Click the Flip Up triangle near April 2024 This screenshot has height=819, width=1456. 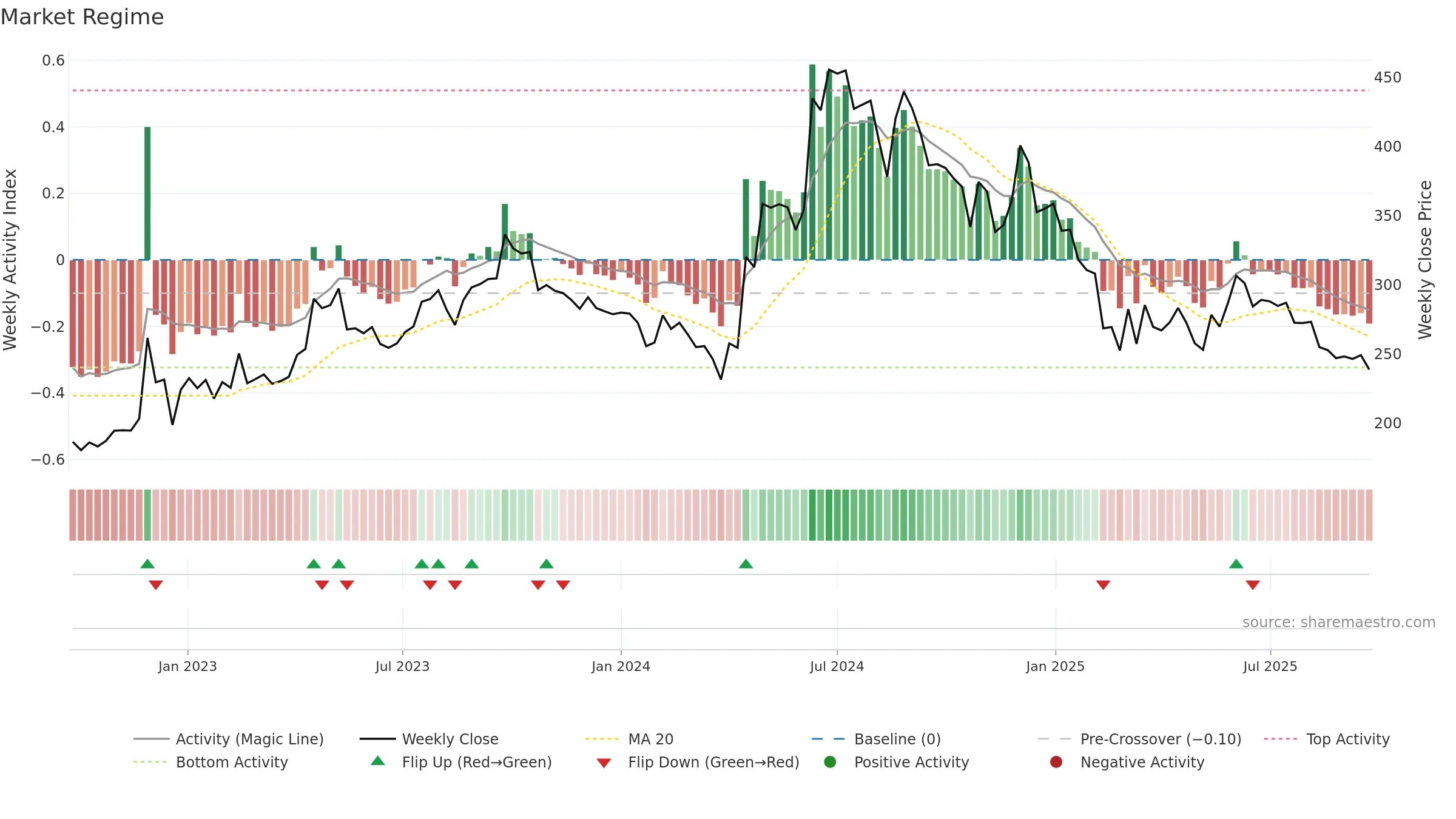tap(746, 564)
